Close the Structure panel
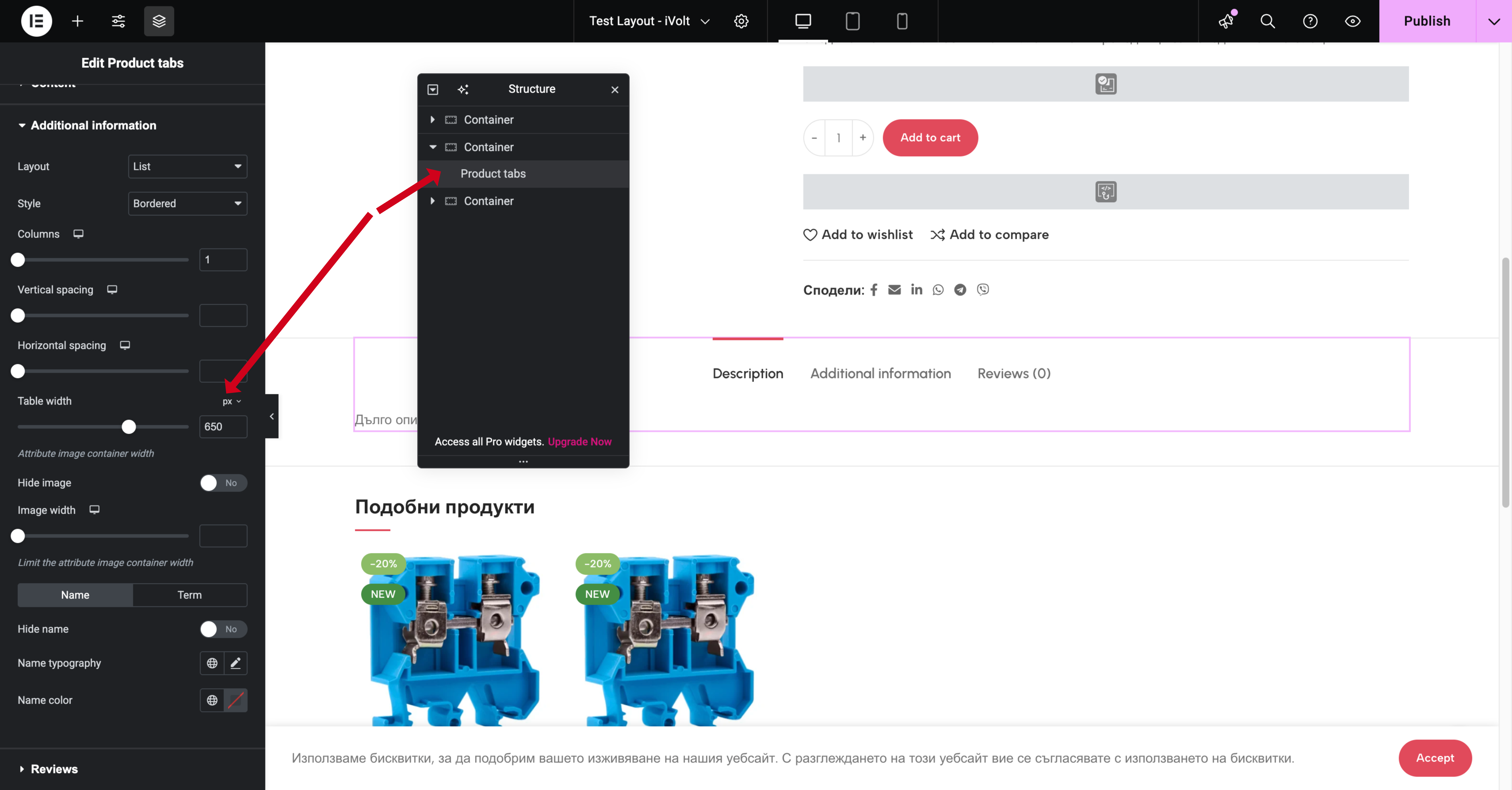 (x=615, y=89)
